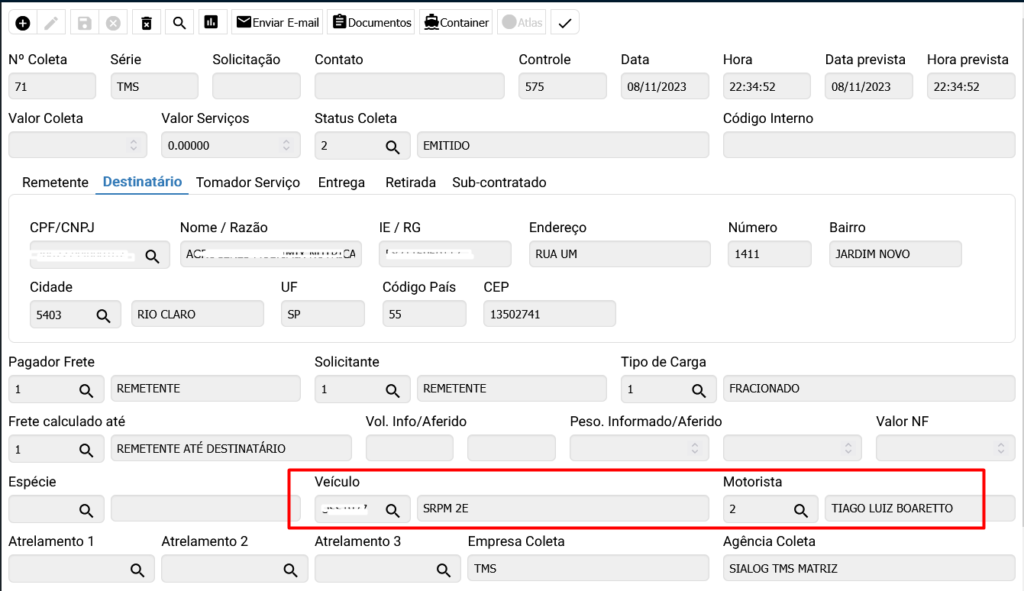1024x591 pixels.
Task: Click the Motorista search magnifier icon
Action: (801, 509)
